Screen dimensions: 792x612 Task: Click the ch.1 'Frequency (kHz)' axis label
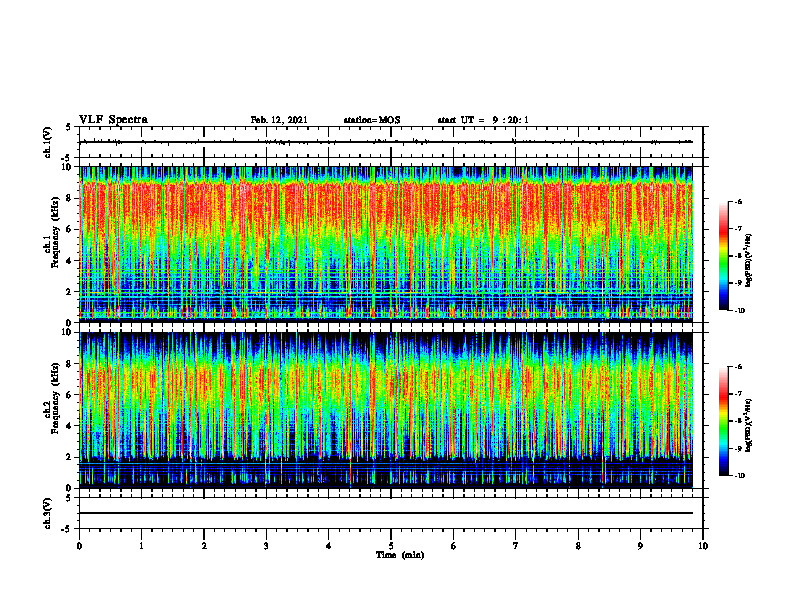click(x=55, y=233)
